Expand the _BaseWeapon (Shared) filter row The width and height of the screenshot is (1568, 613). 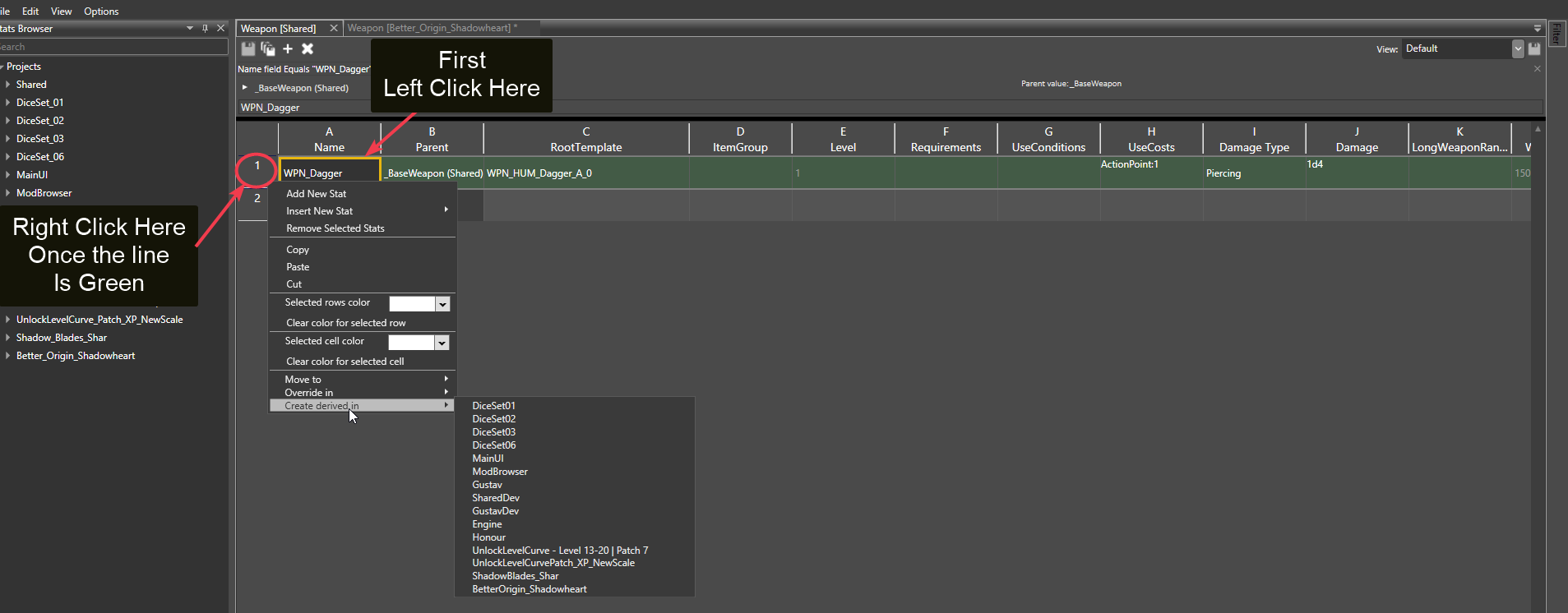[245, 88]
